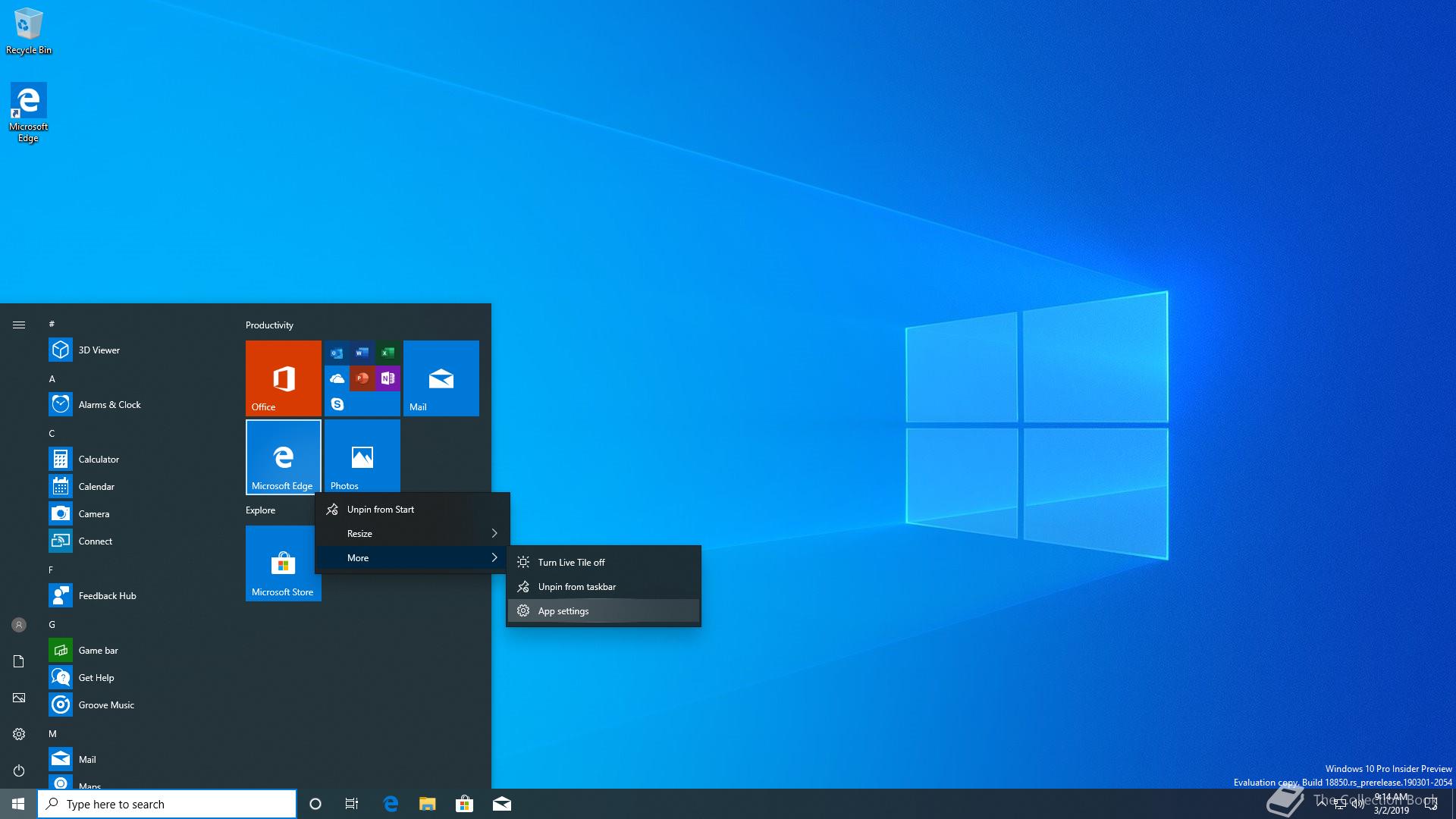Open the Photos tile

[x=362, y=457]
